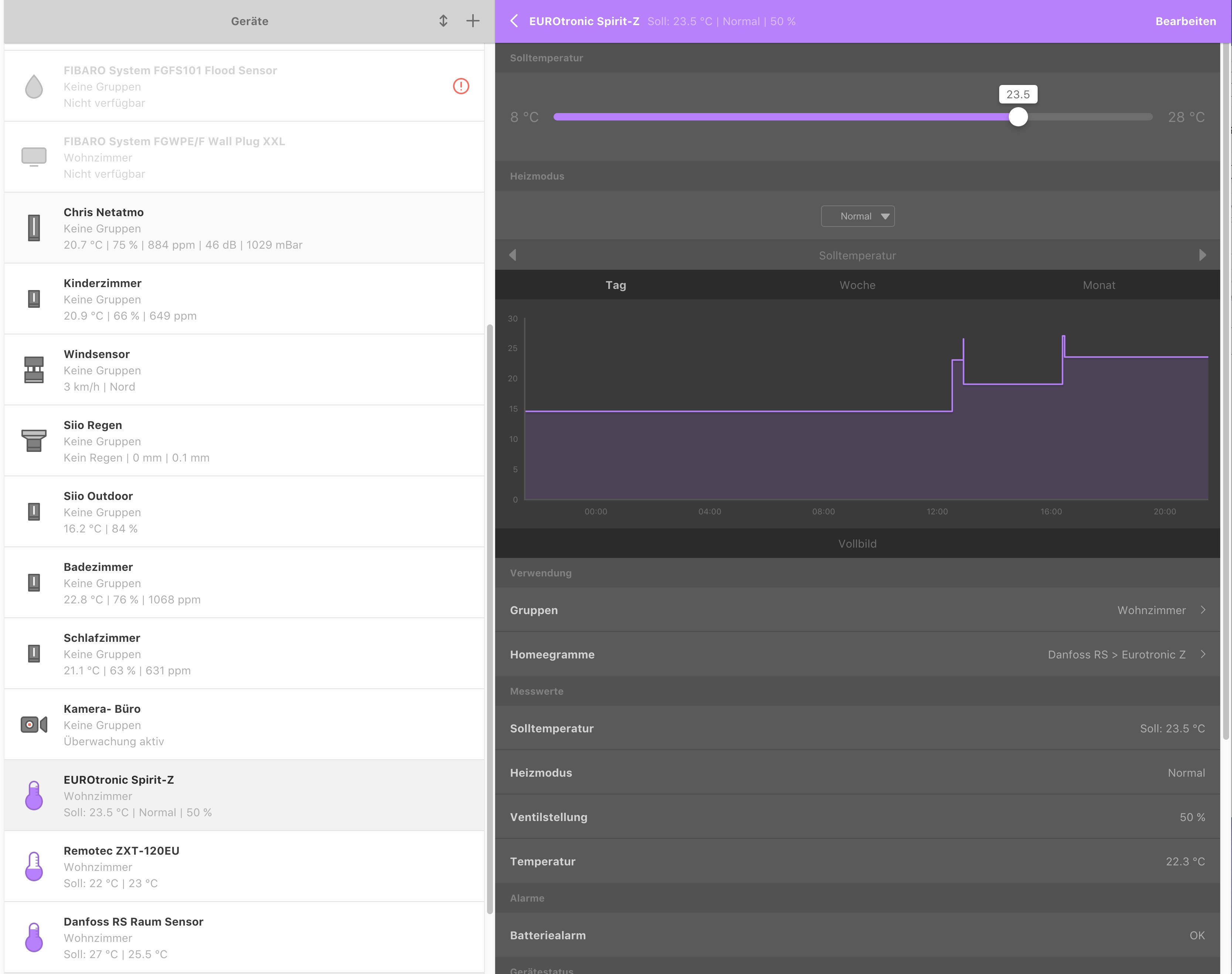1232x974 pixels.
Task: Expand the Gruppen Wohnzimmer row chevron
Action: (x=1203, y=610)
